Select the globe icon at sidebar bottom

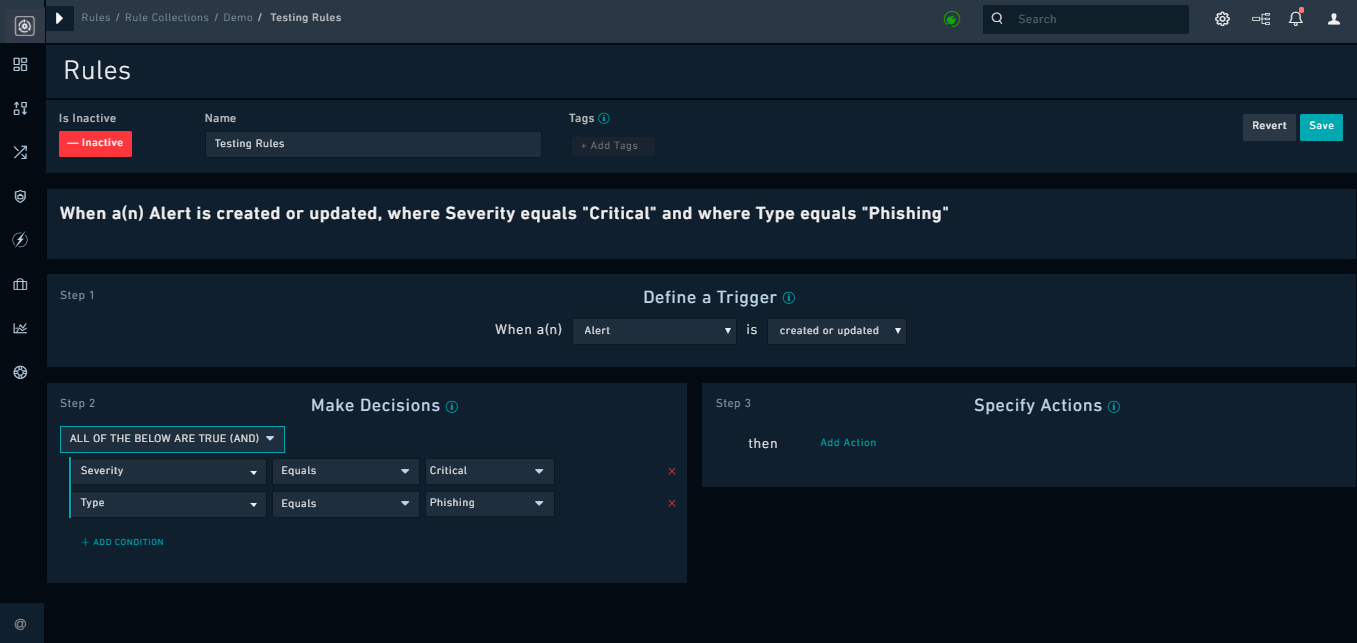(x=20, y=372)
